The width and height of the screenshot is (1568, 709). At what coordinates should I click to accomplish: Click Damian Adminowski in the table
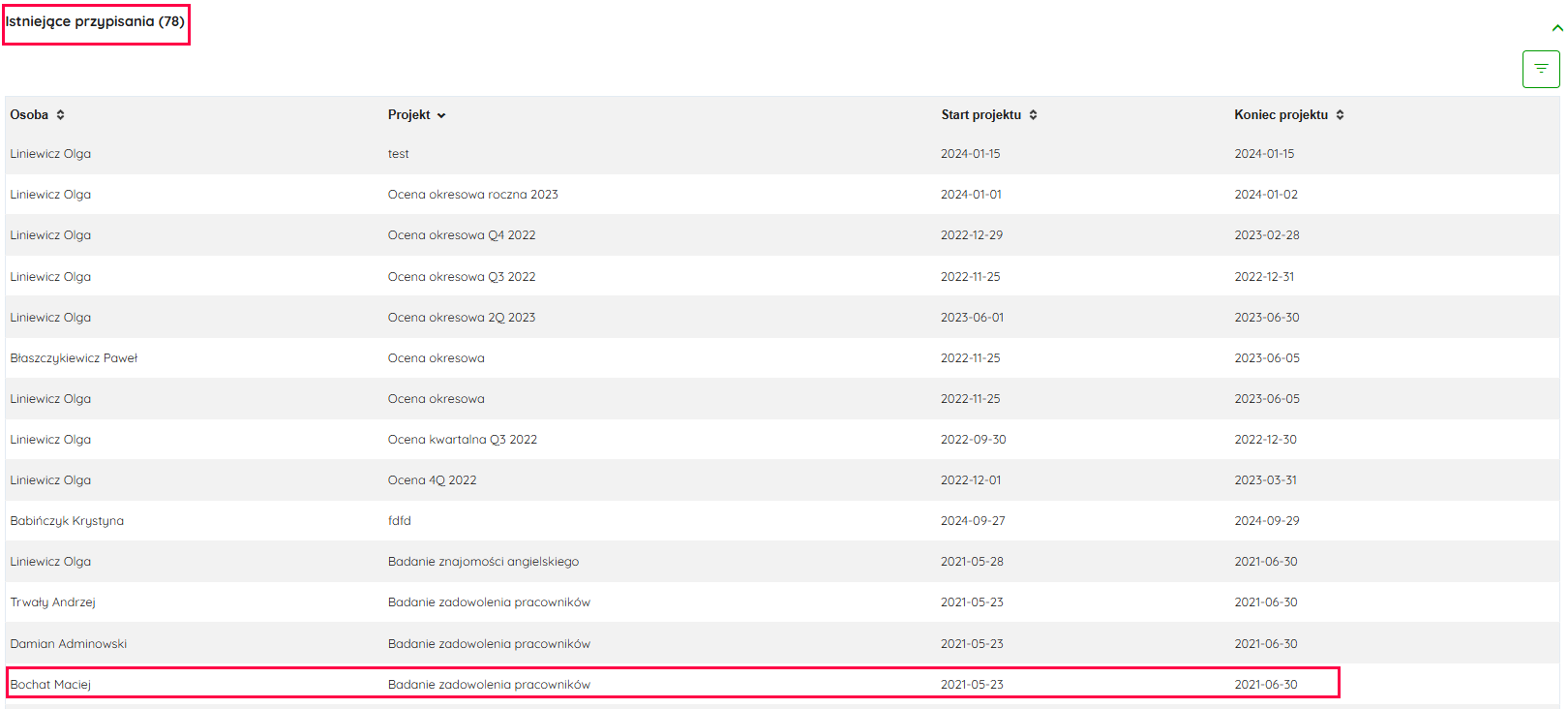coord(68,644)
